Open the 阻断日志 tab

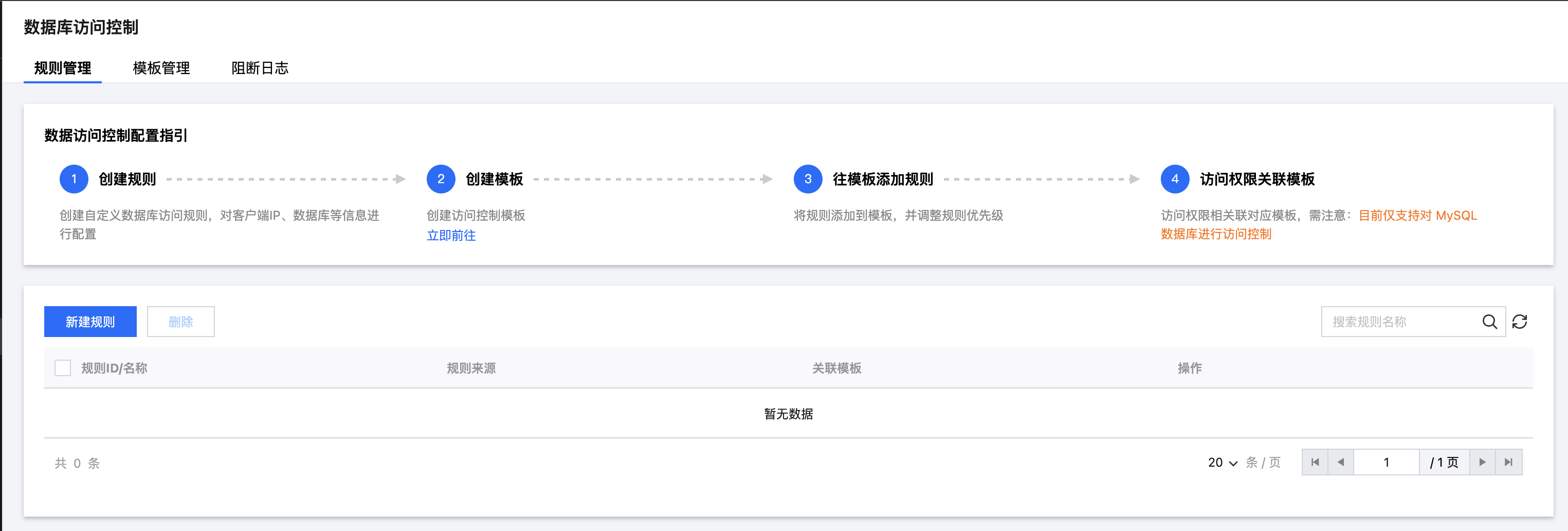[260, 68]
